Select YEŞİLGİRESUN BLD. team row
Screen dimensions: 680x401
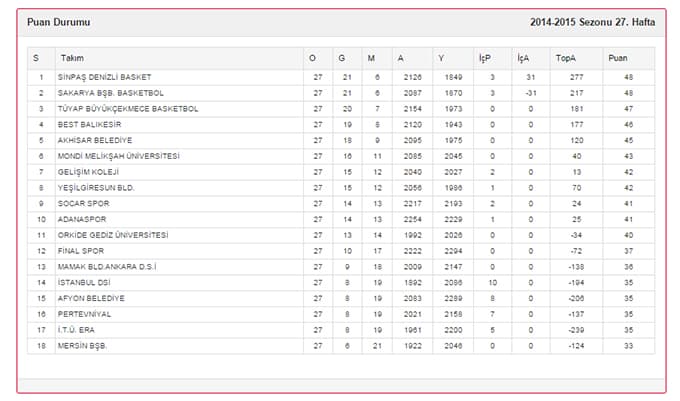[341, 188]
